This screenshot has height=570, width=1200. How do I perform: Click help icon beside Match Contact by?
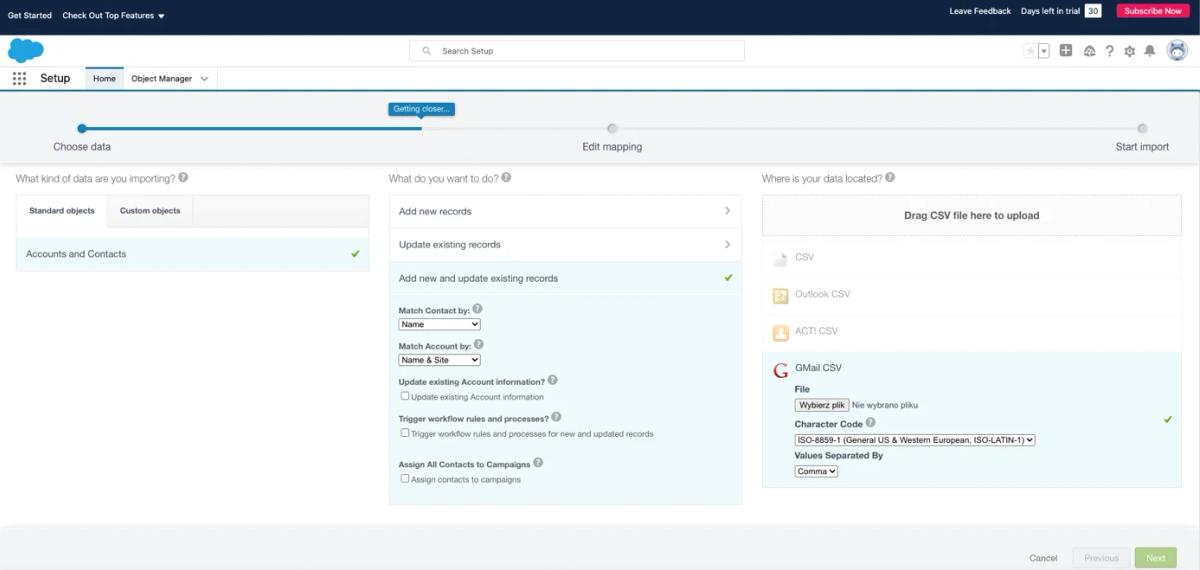click(478, 309)
